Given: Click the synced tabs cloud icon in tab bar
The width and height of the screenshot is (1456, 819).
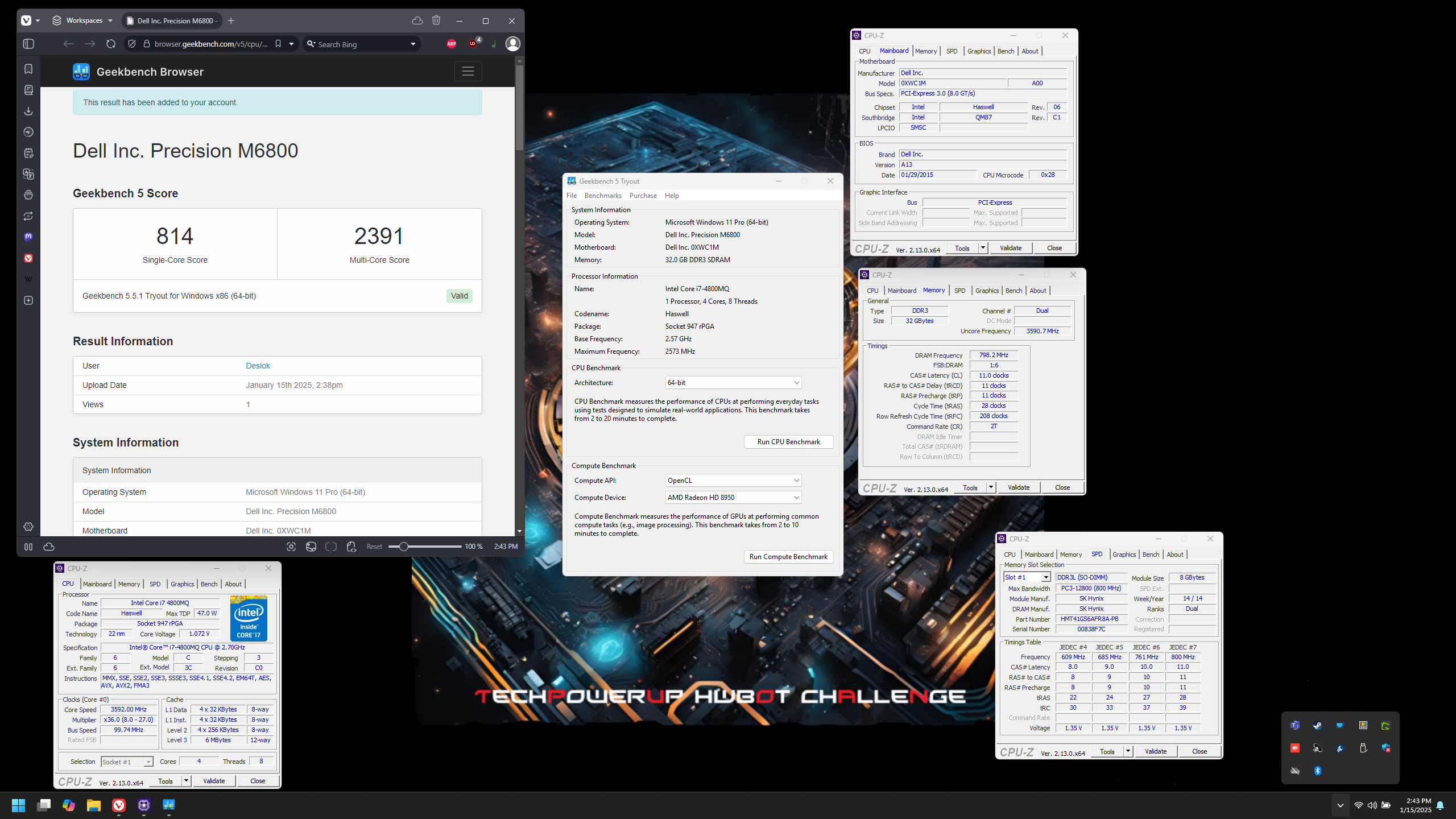Looking at the screenshot, I should (417, 20).
